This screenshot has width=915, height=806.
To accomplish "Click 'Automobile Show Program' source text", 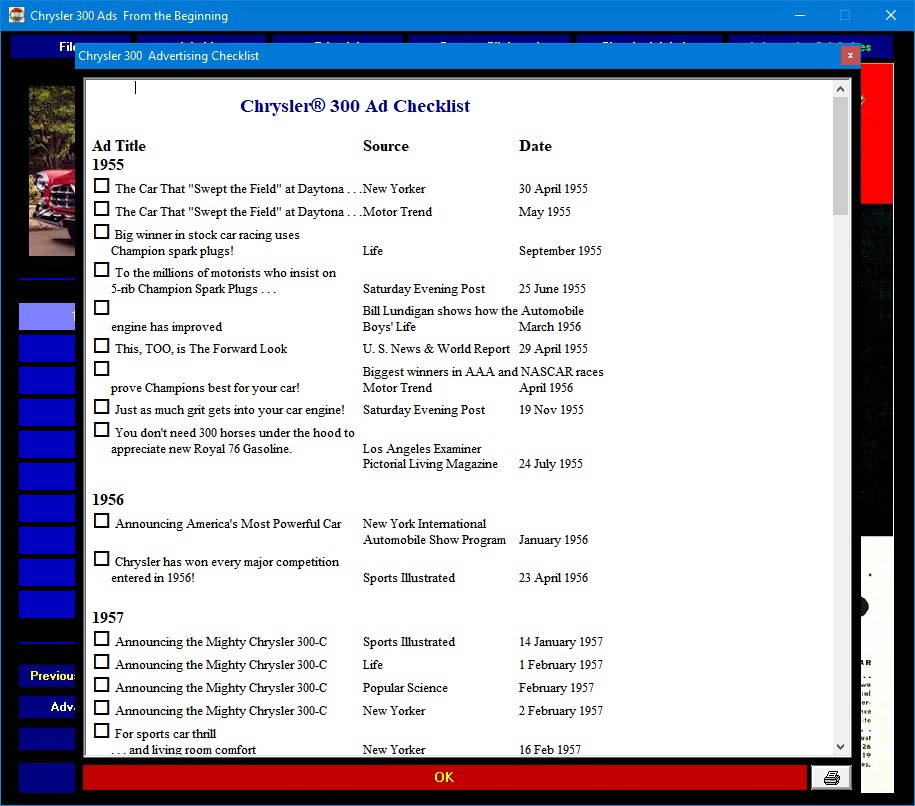I will (x=434, y=540).
